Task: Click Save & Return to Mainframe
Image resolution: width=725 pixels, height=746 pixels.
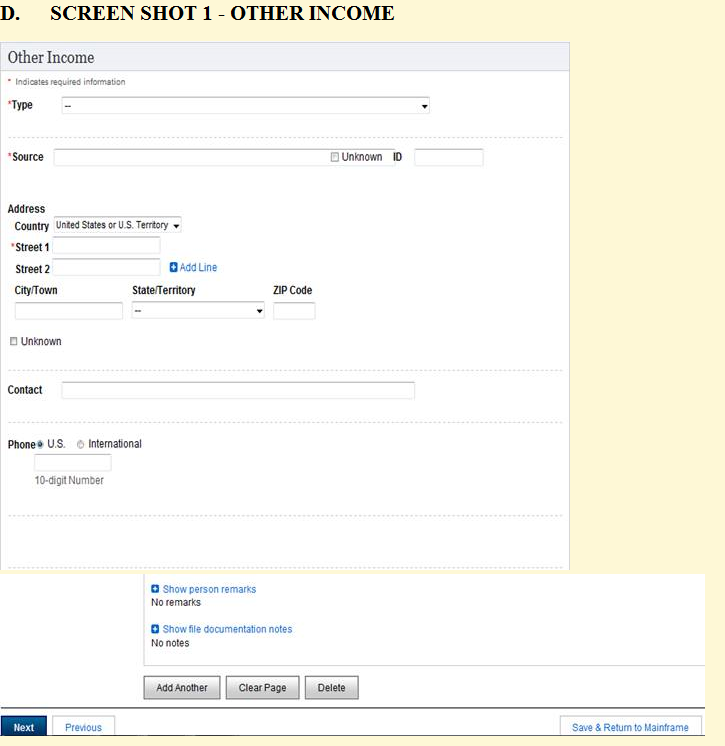Action: [630, 727]
